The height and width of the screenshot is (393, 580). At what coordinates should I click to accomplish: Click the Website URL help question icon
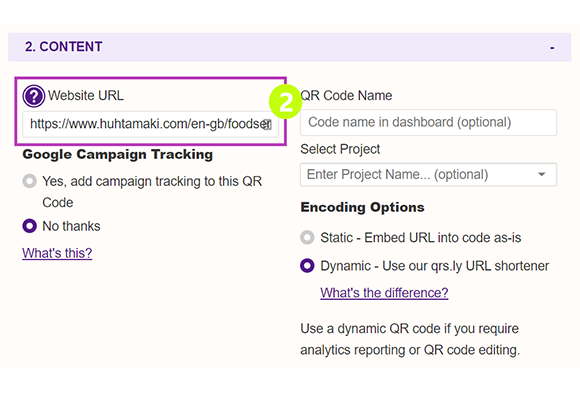pyautogui.click(x=34, y=96)
